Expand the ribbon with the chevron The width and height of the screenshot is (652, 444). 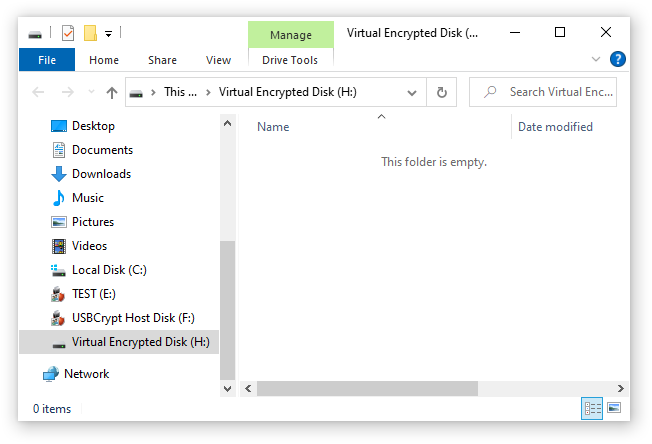pos(595,59)
